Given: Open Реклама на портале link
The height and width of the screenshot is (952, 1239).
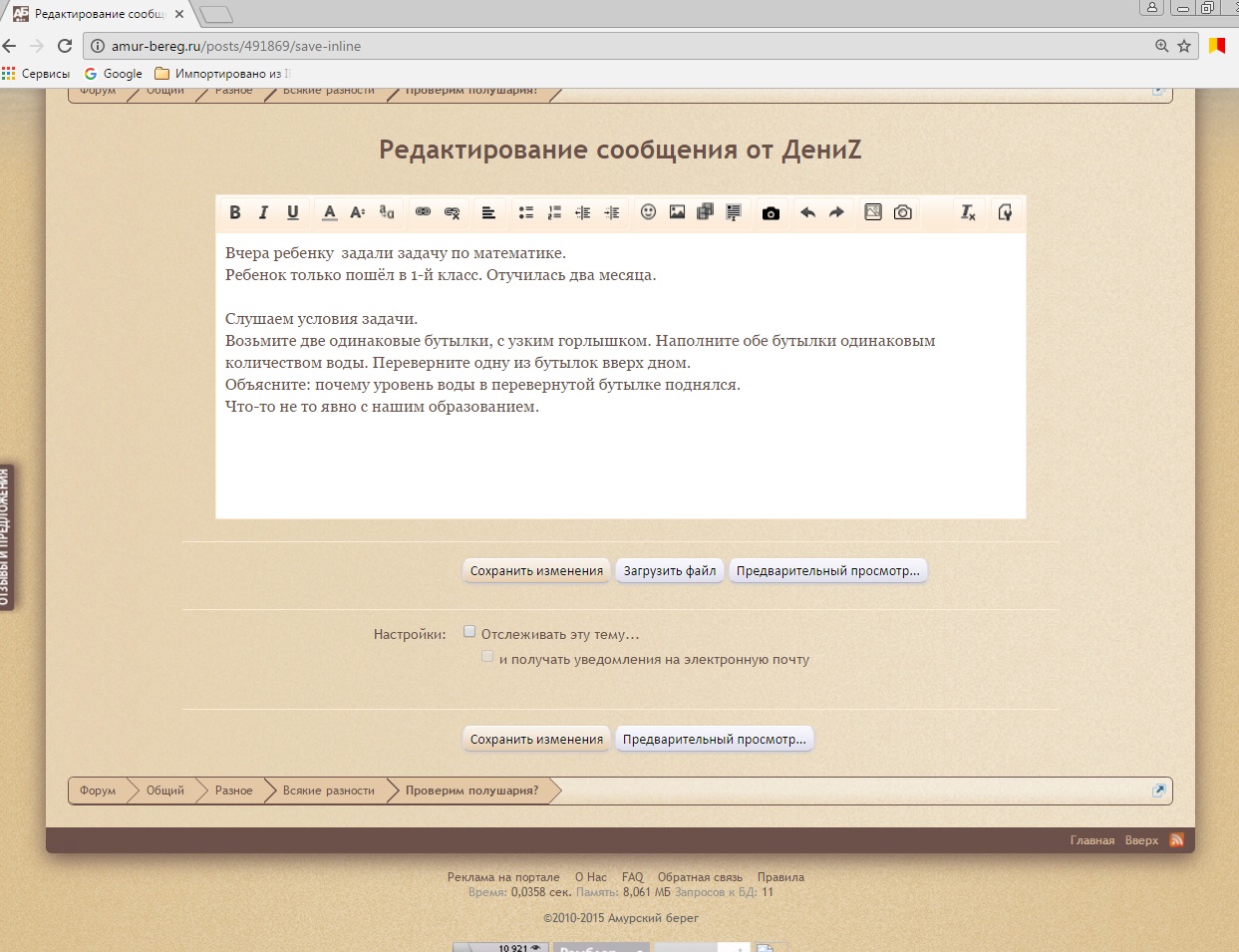Looking at the screenshot, I should [503, 877].
